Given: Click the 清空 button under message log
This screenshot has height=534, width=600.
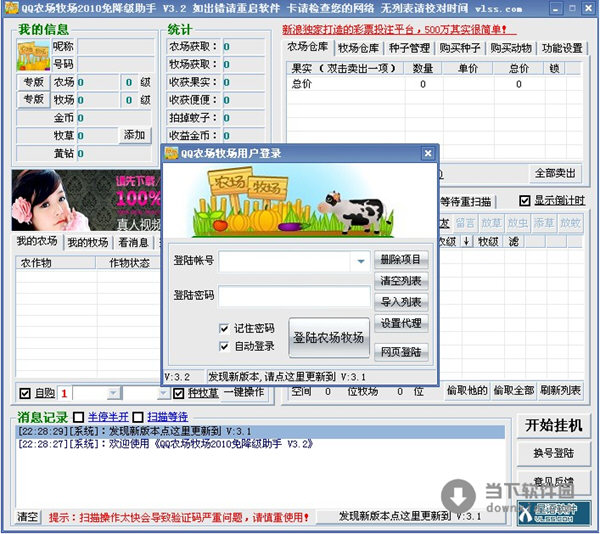Looking at the screenshot, I should [28, 517].
